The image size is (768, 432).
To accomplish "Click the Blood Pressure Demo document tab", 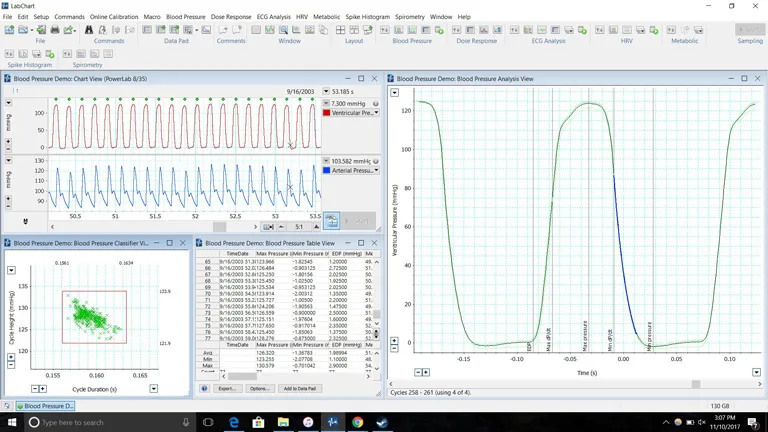I will click(43, 406).
